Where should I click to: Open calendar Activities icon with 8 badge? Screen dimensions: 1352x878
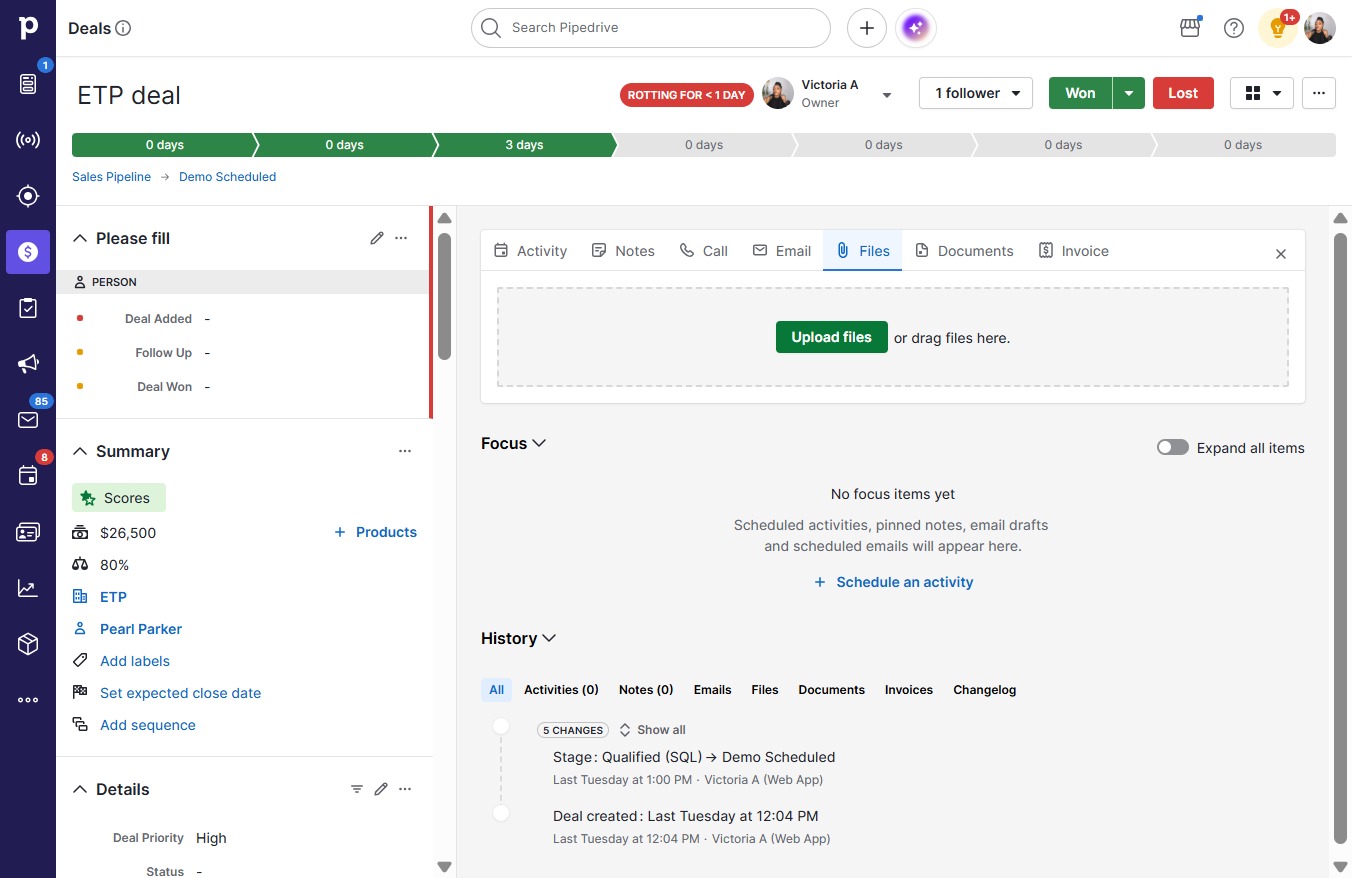pyautogui.click(x=28, y=476)
